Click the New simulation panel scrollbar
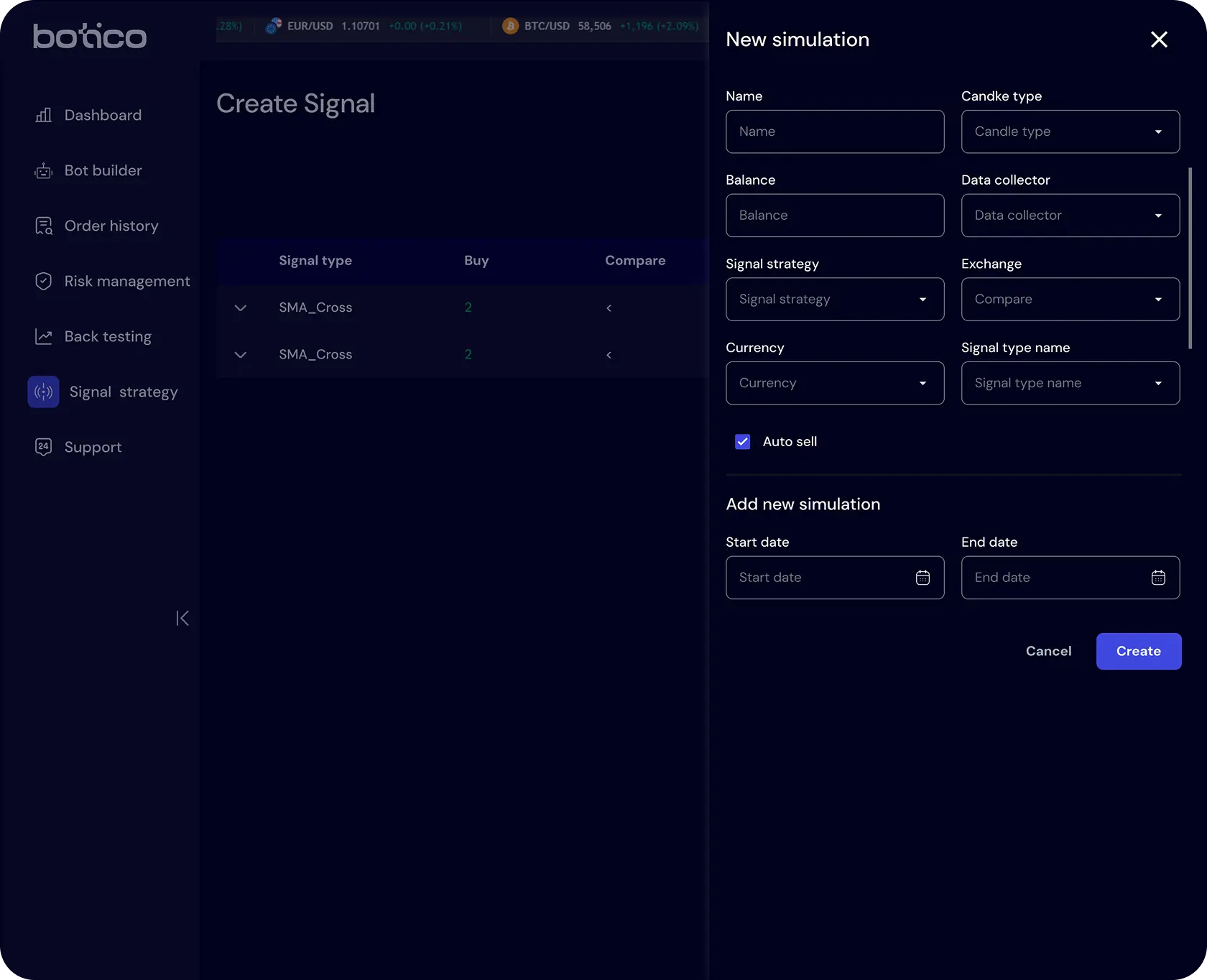1207x980 pixels. tap(1190, 259)
